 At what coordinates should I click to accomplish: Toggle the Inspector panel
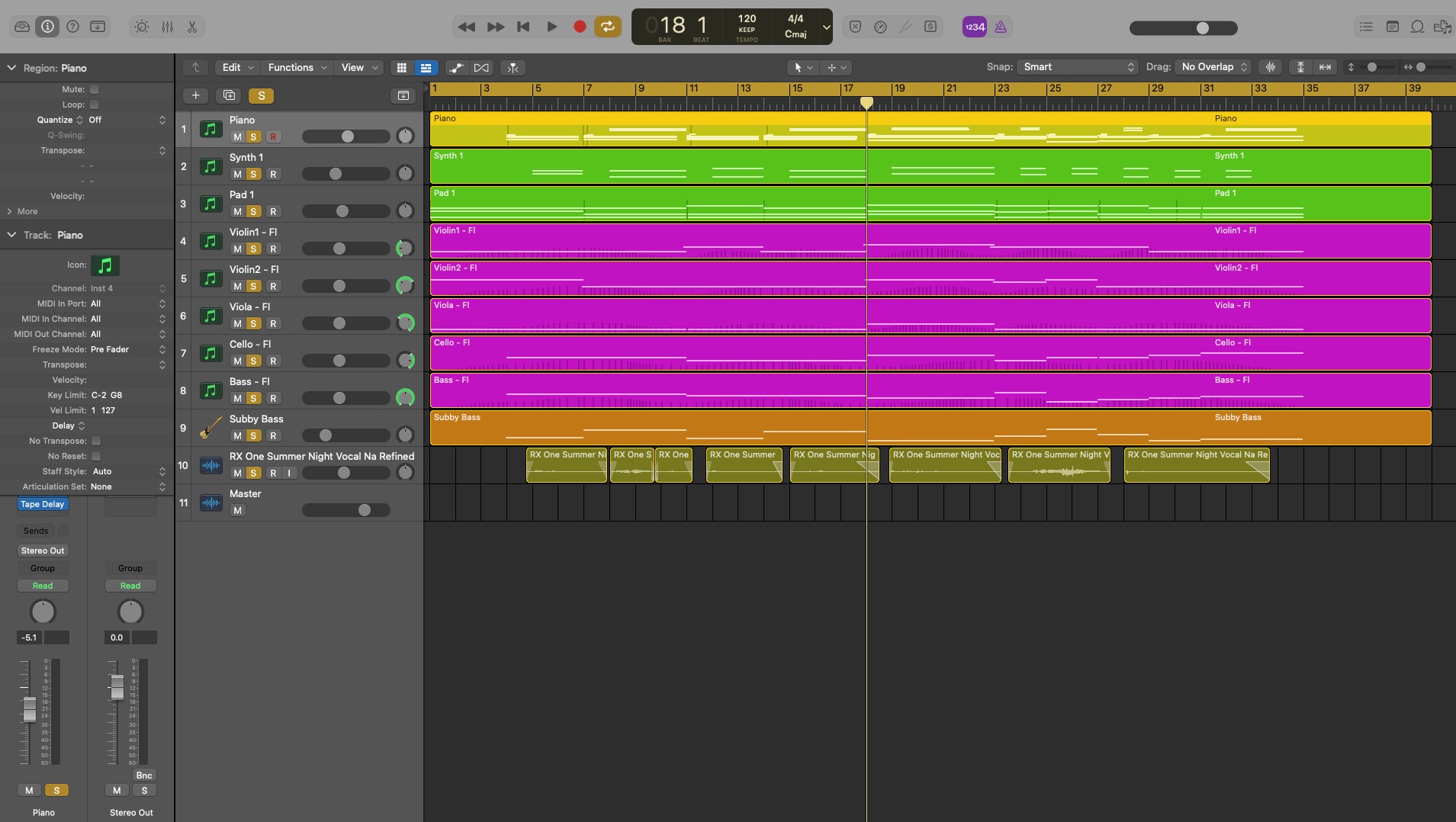[47, 27]
